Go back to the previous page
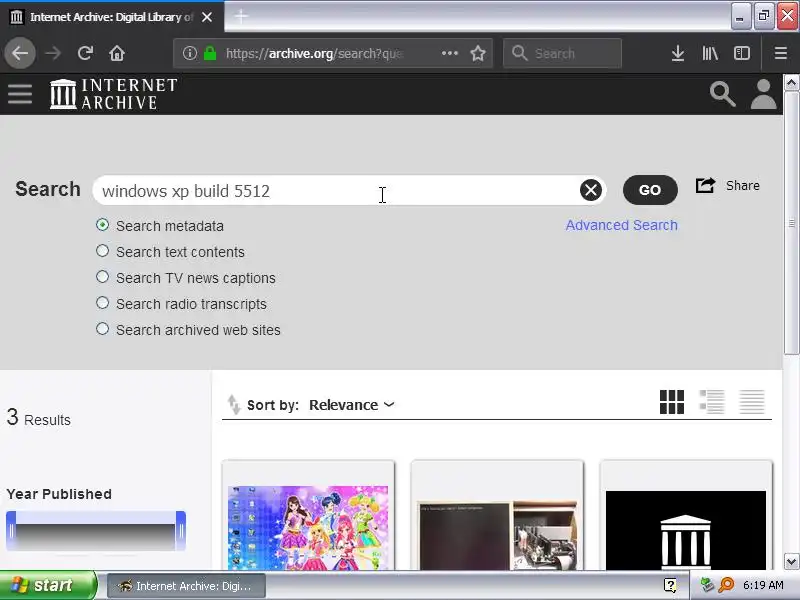 click(20, 53)
